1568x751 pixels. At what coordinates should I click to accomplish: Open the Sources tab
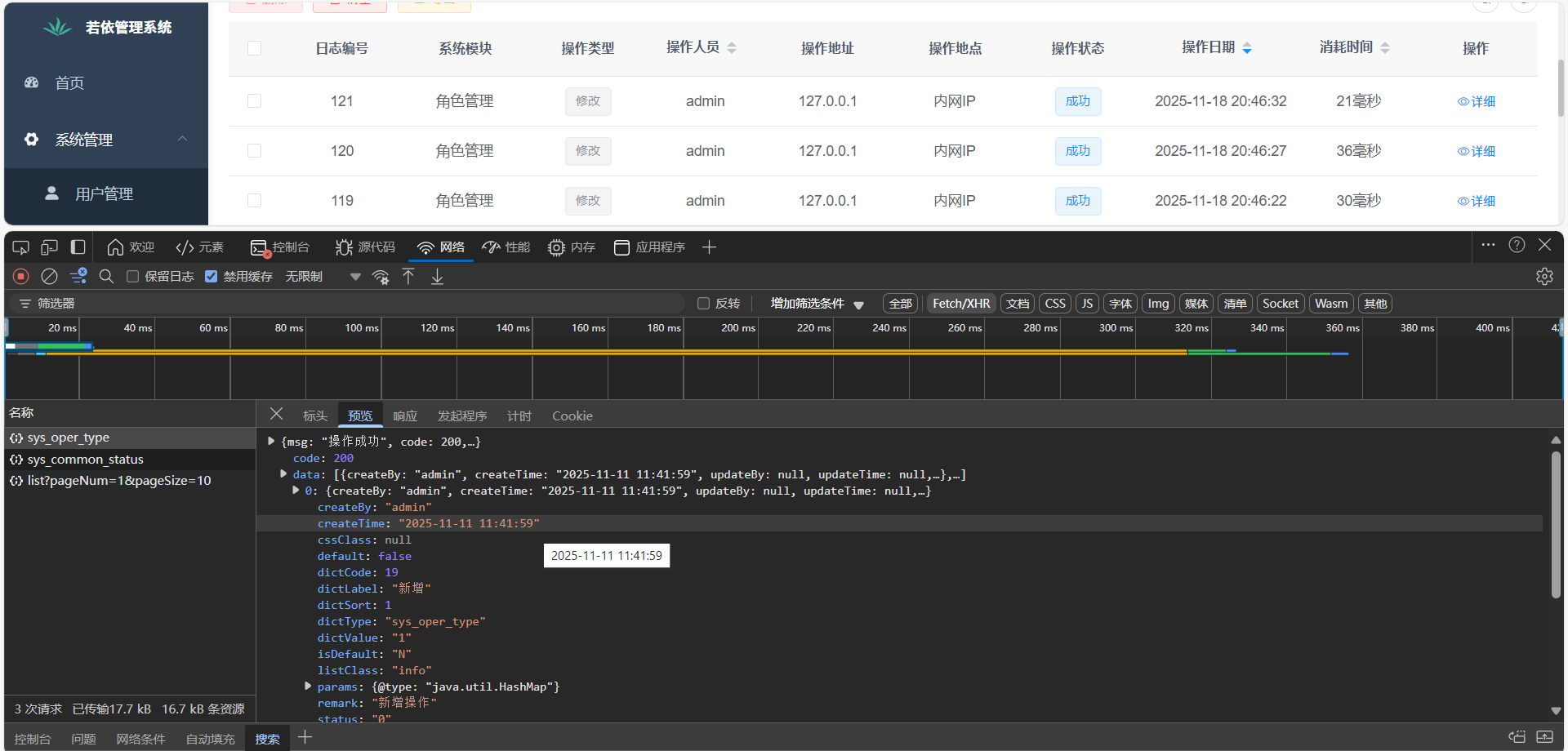coord(365,247)
